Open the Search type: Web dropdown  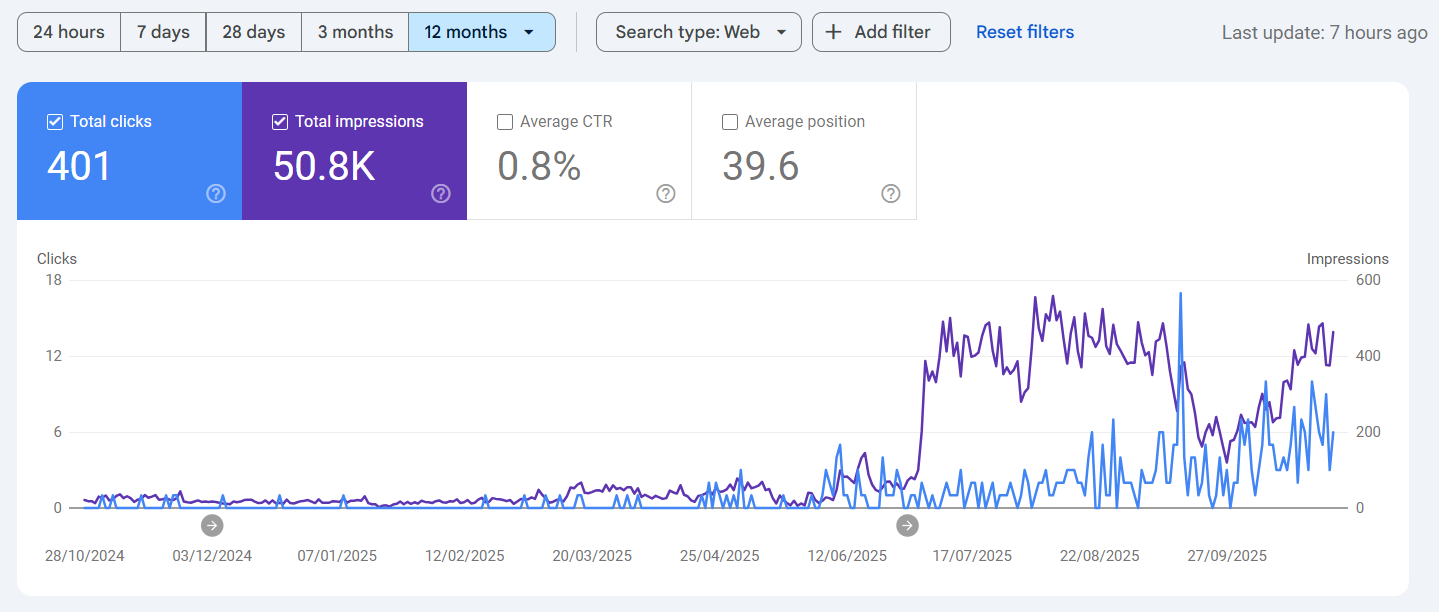tap(698, 31)
